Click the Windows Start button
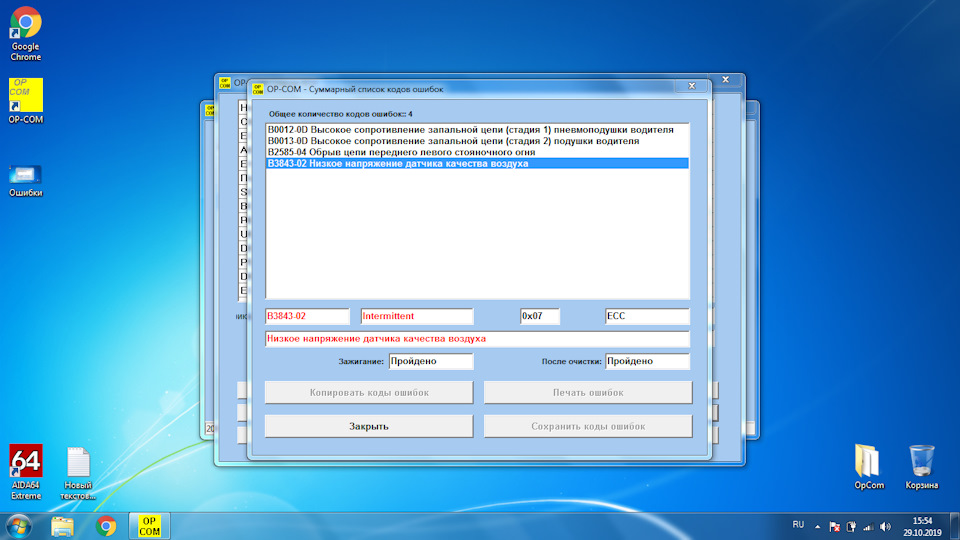The height and width of the screenshot is (540, 960). click(19, 525)
